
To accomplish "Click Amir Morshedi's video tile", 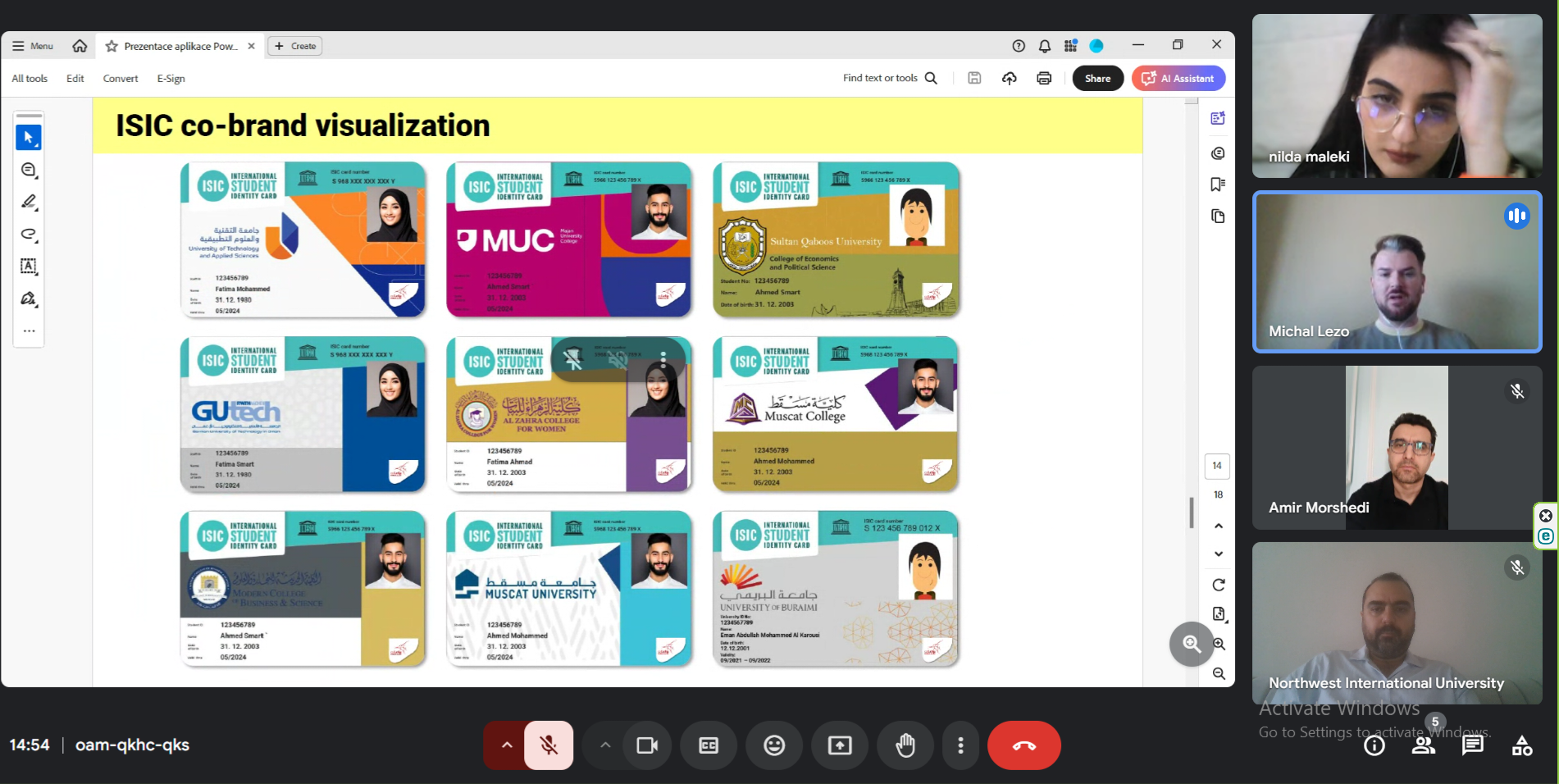I will coord(1397,448).
